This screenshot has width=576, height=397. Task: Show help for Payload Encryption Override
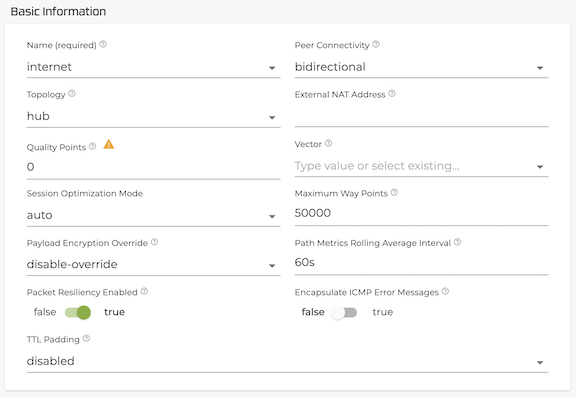155,242
